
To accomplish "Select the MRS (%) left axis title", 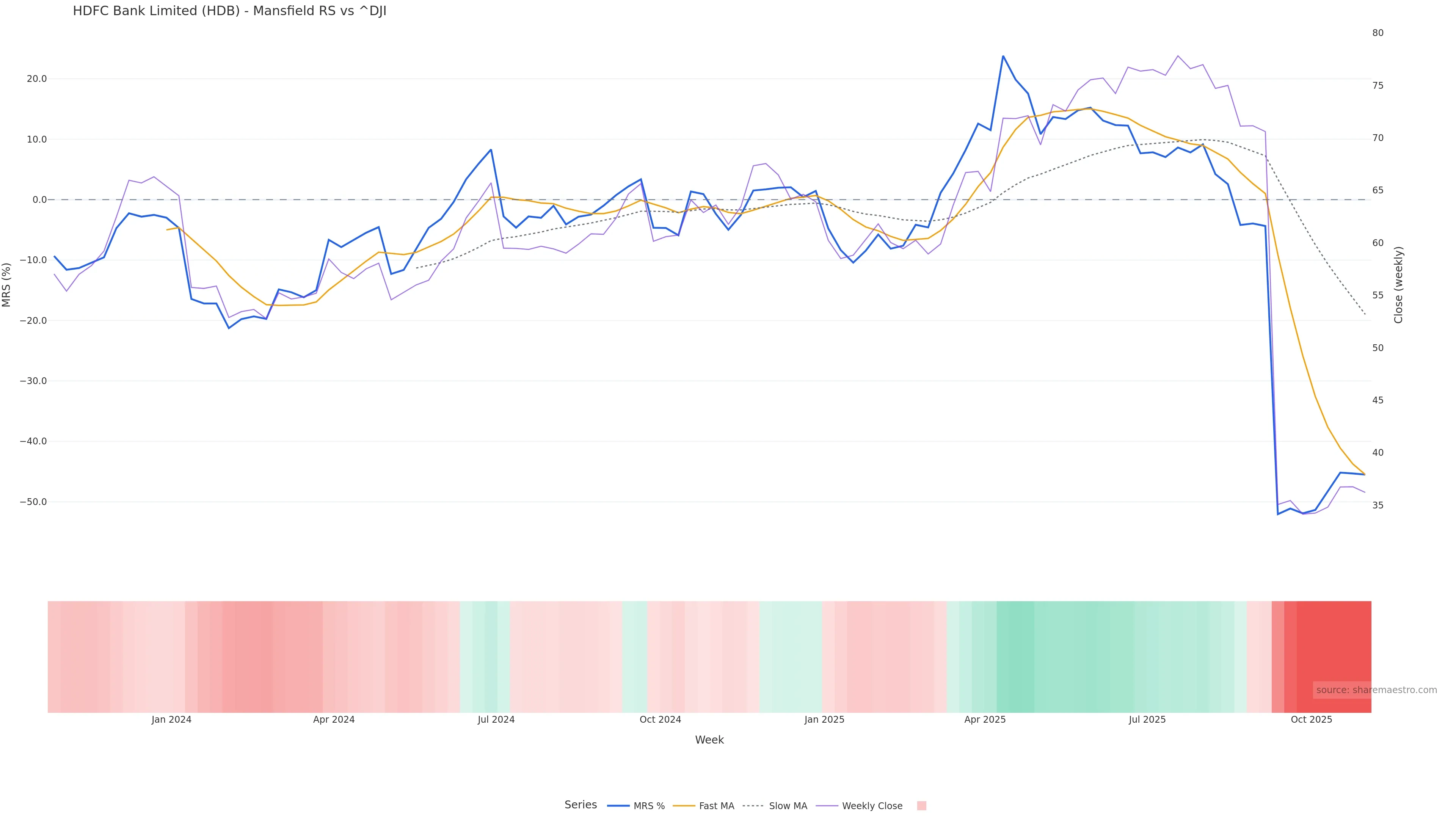I will pyautogui.click(x=7, y=284).
